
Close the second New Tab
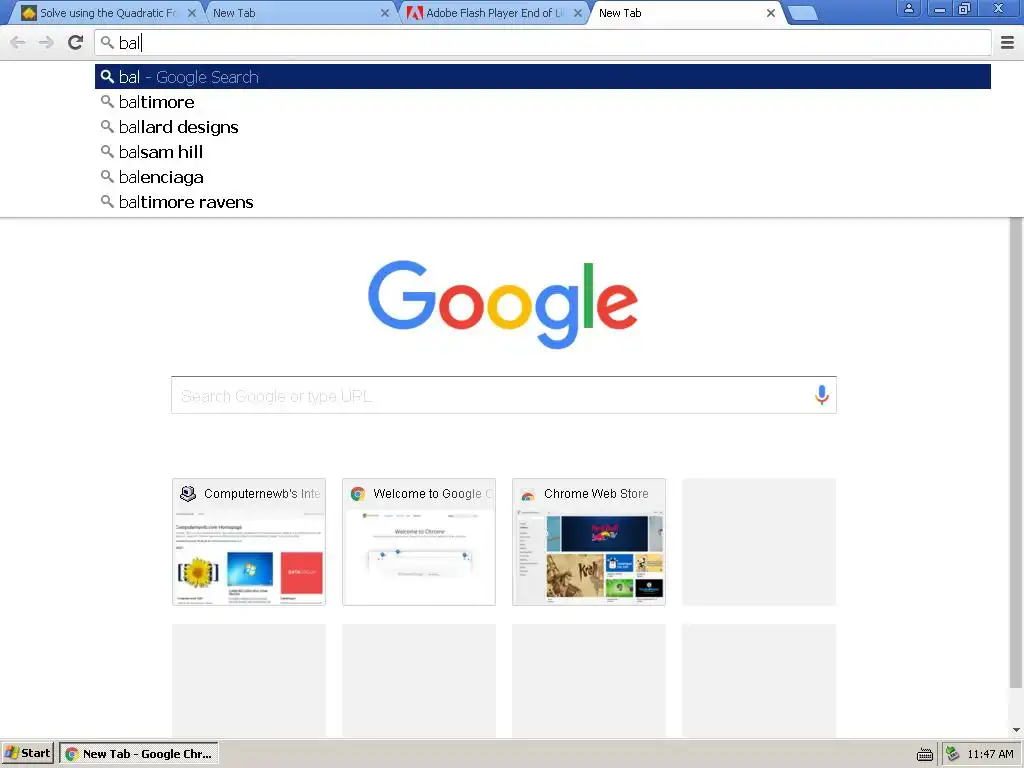coord(385,13)
